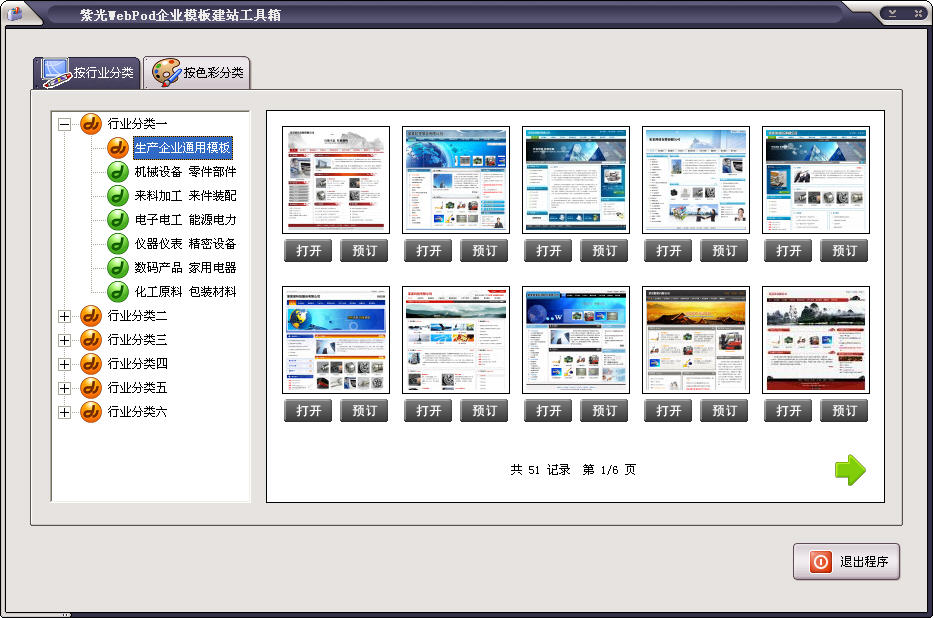933x618 pixels.
Task: Collapse the 行业分类一 tree node
Action: click(65, 124)
